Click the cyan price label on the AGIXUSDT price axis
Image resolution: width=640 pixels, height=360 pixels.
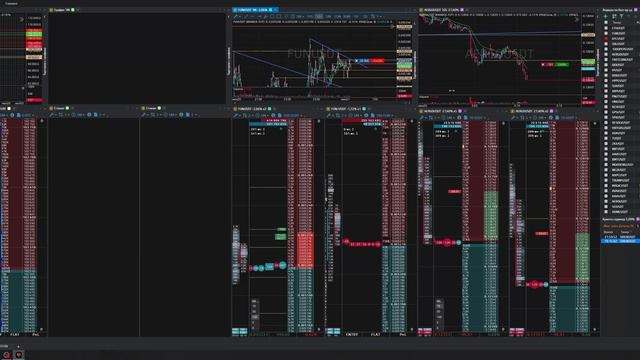[x=588, y=69]
